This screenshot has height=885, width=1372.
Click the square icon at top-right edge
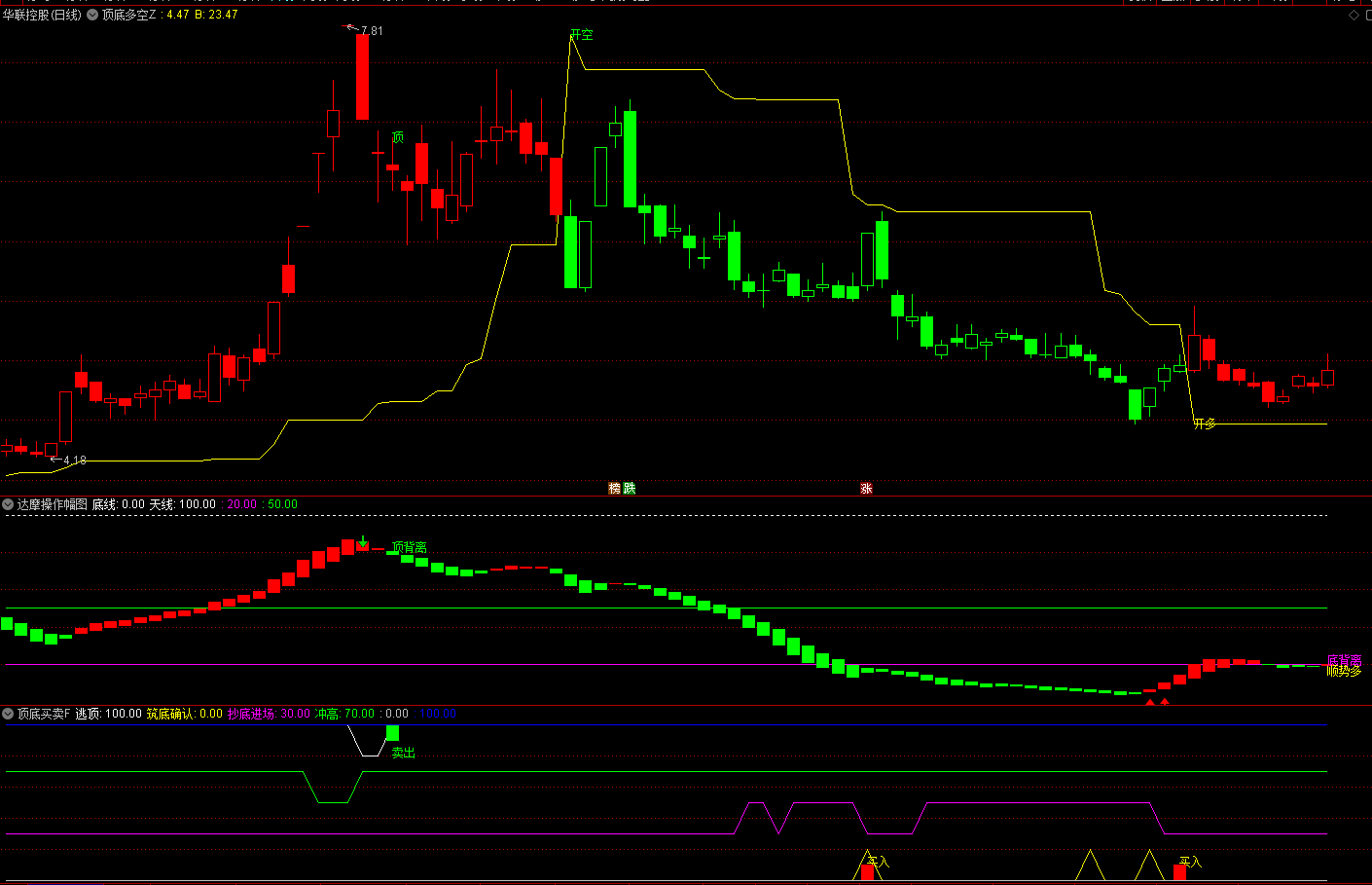tap(1367, 15)
